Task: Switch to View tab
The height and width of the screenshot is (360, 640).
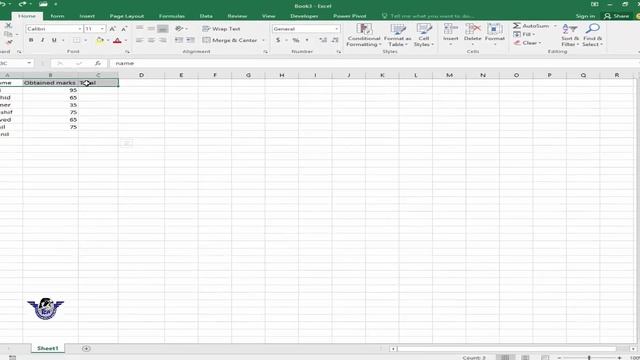Action: [x=269, y=16]
